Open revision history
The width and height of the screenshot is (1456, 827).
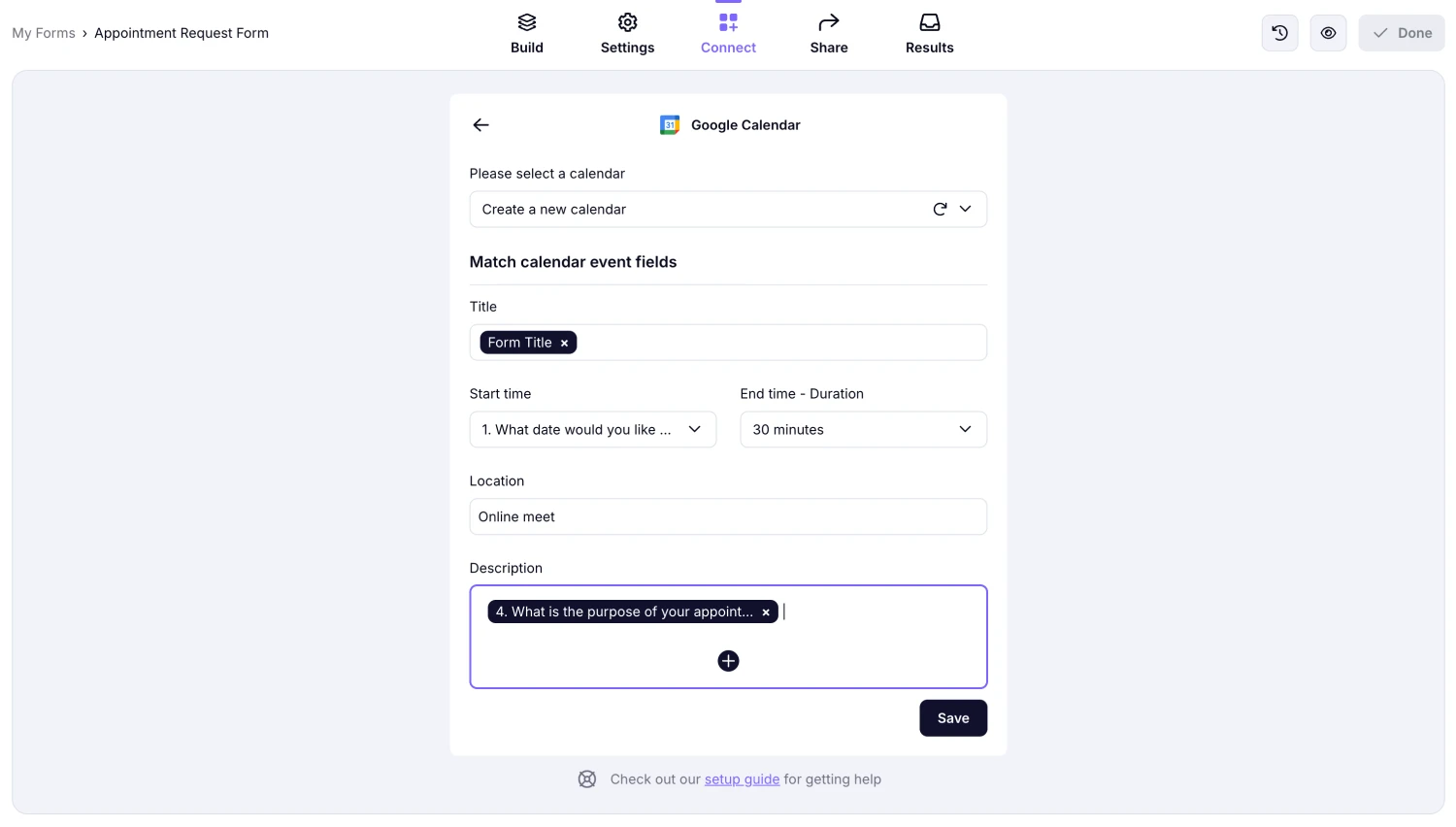(x=1279, y=32)
